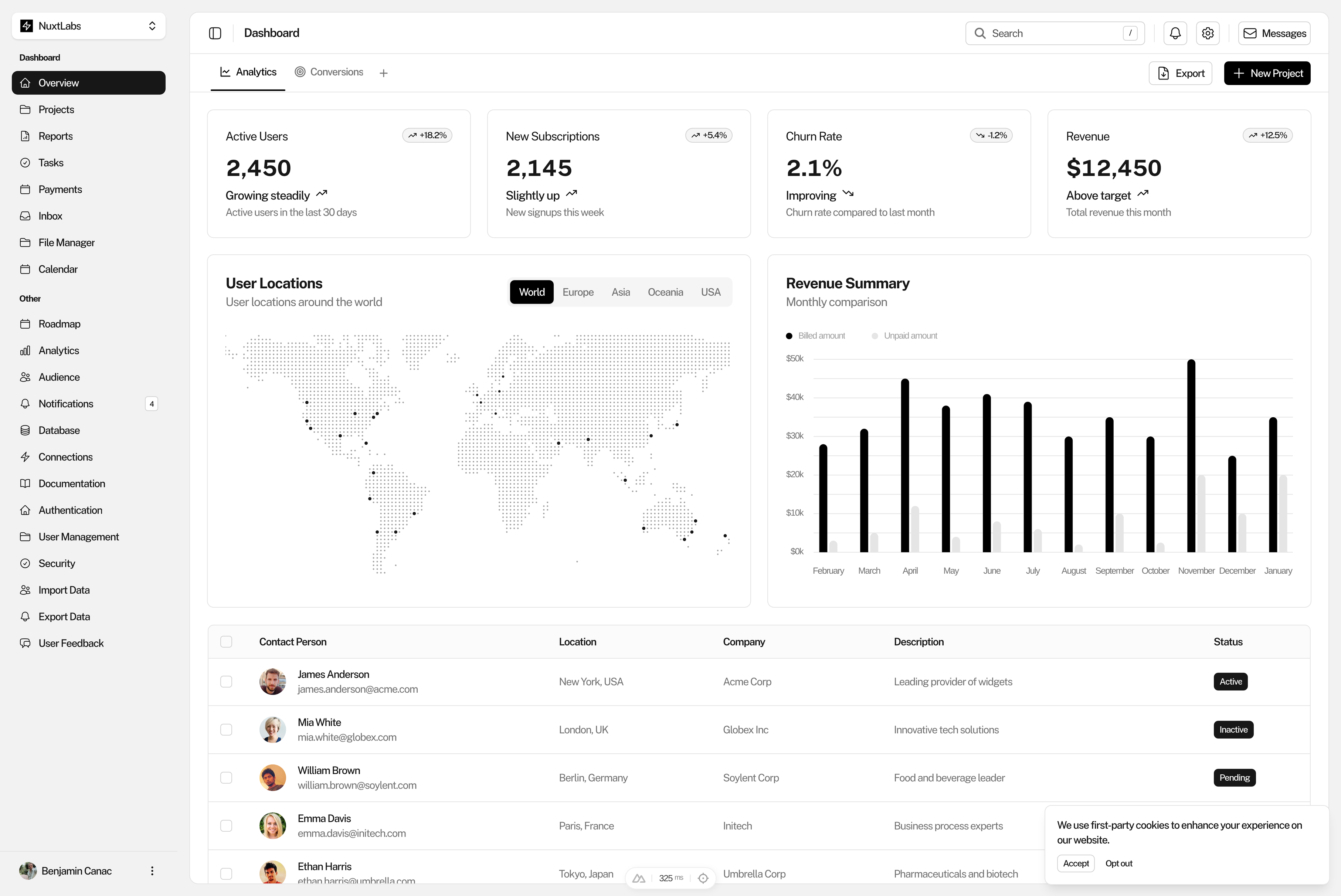Switch to the Conversions tab
The width and height of the screenshot is (1341, 896).
click(x=329, y=72)
